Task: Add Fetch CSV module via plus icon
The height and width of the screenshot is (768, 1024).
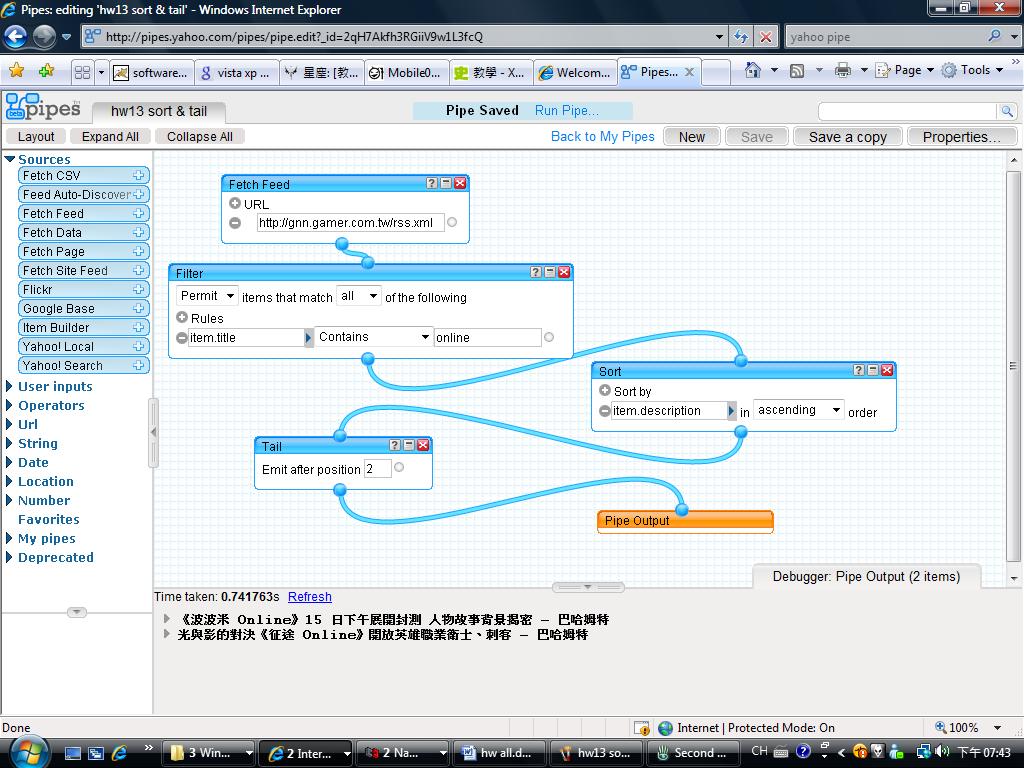Action: [138, 175]
